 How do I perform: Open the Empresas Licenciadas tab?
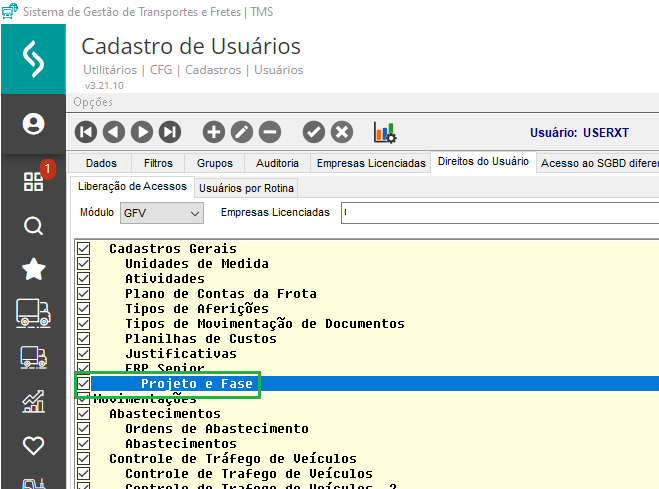pos(371,163)
